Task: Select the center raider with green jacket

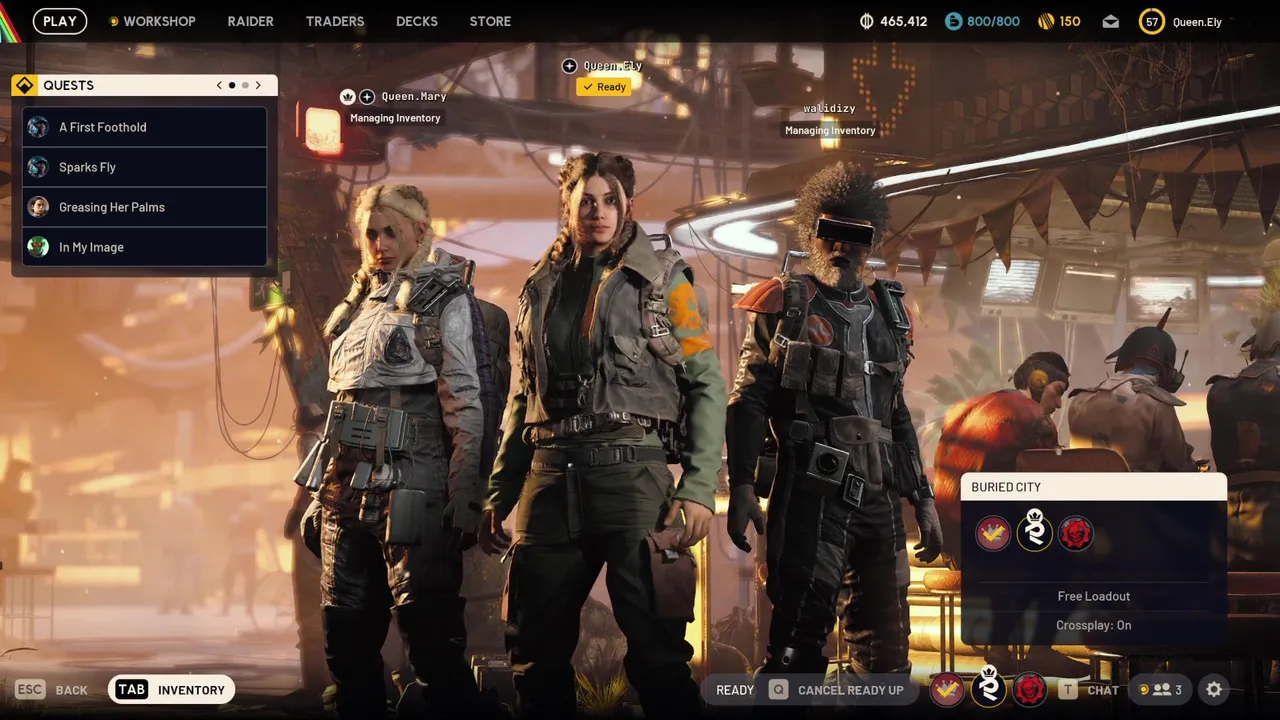Action: 605,430
